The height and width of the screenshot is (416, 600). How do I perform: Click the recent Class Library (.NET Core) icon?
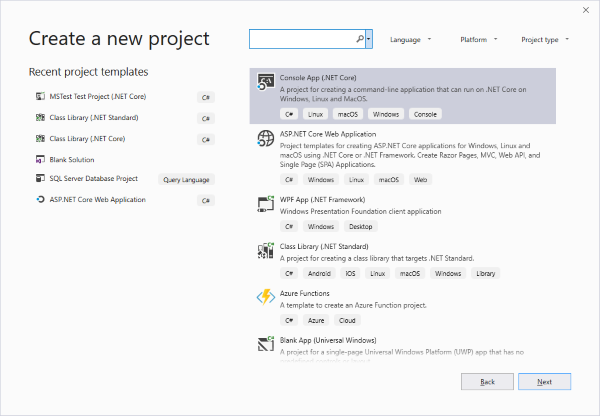(x=40, y=139)
